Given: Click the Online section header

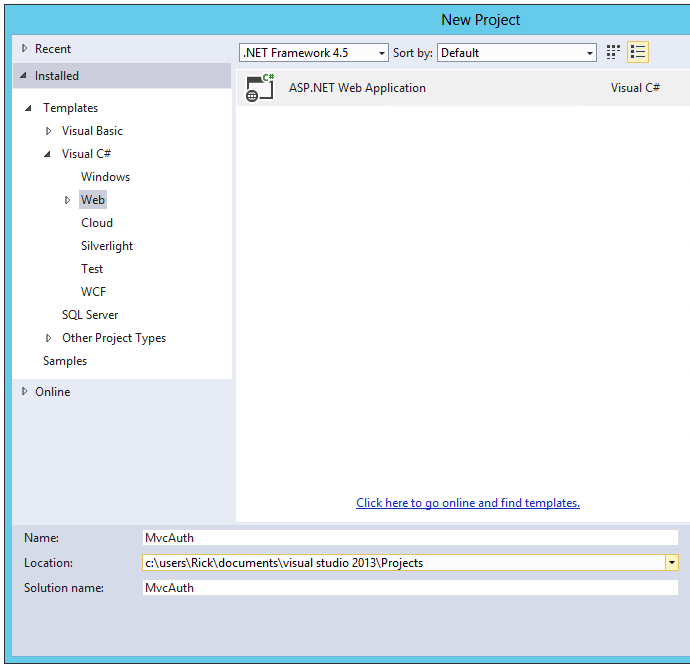Looking at the screenshot, I should pyautogui.click(x=52, y=391).
